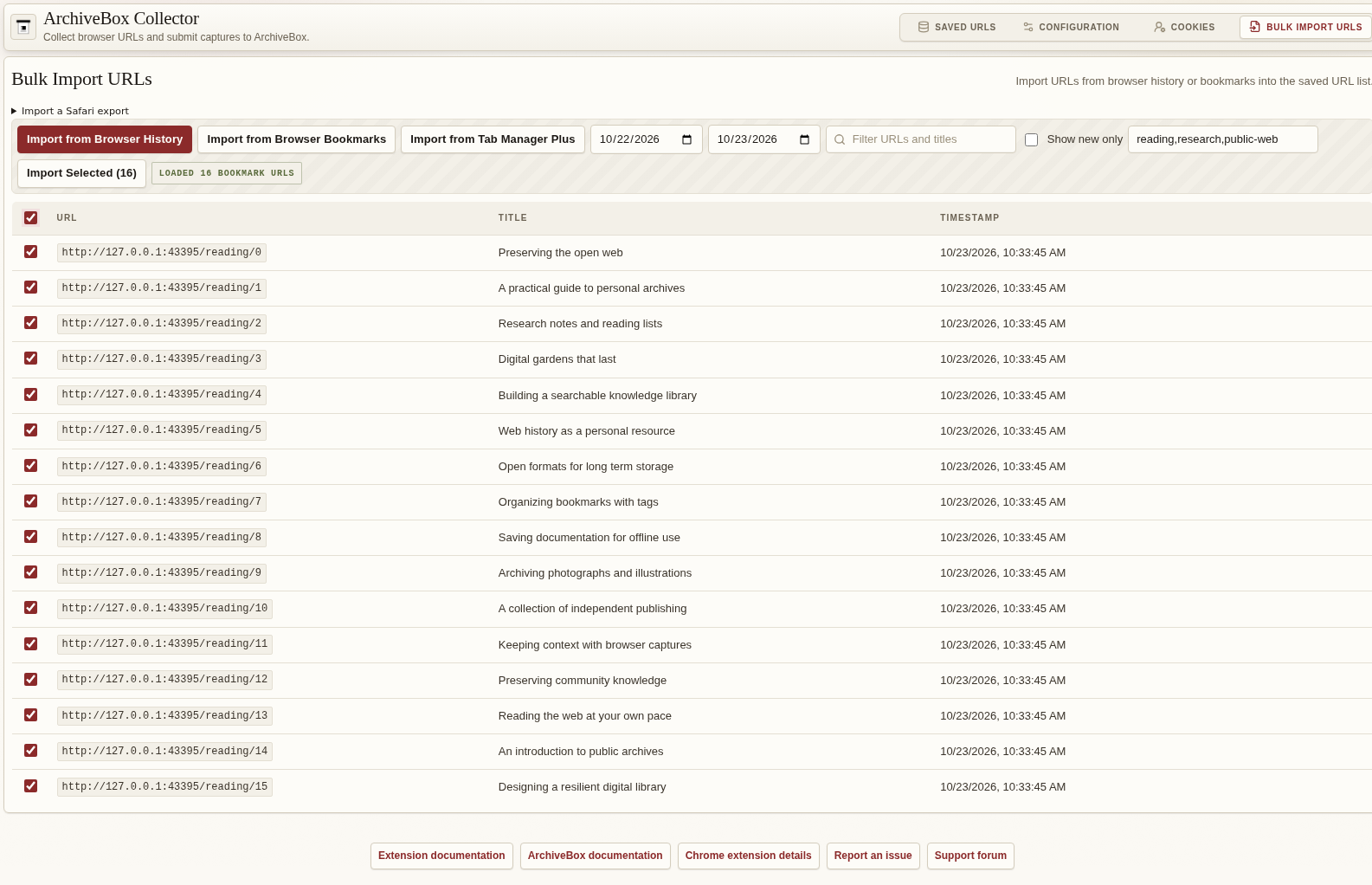Viewport: 1372px width, 885px height.
Task: Click the title 'Digital gardens that last'
Action: click(557, 359)
